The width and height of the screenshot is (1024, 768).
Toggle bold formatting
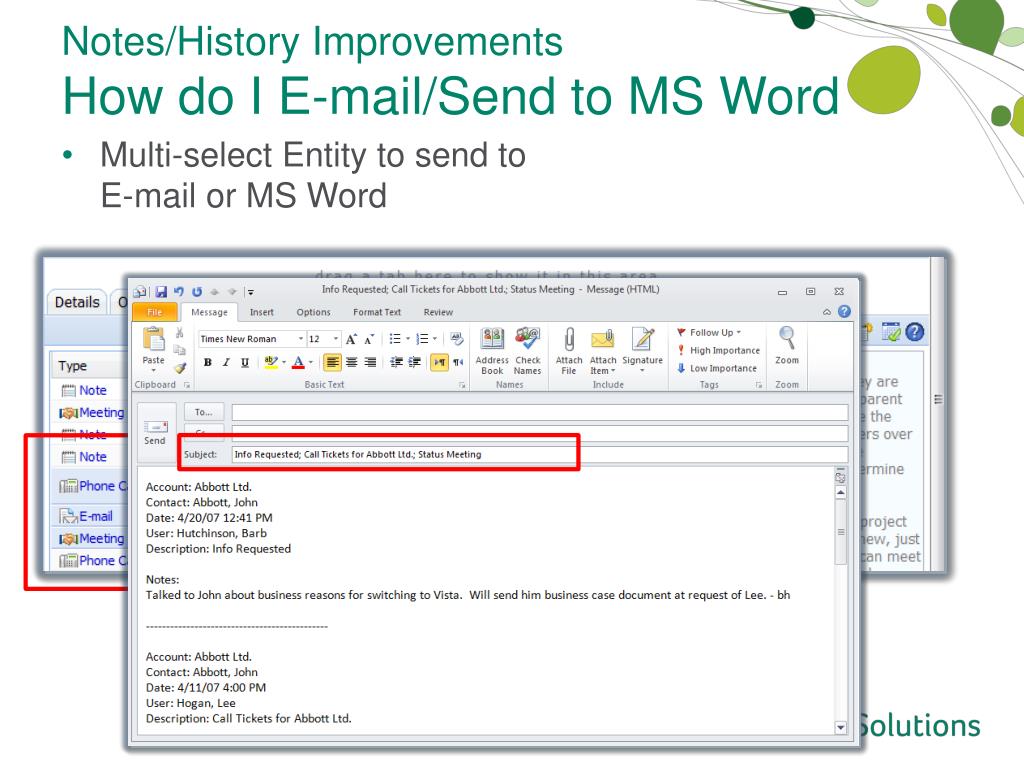coord(208,362)
